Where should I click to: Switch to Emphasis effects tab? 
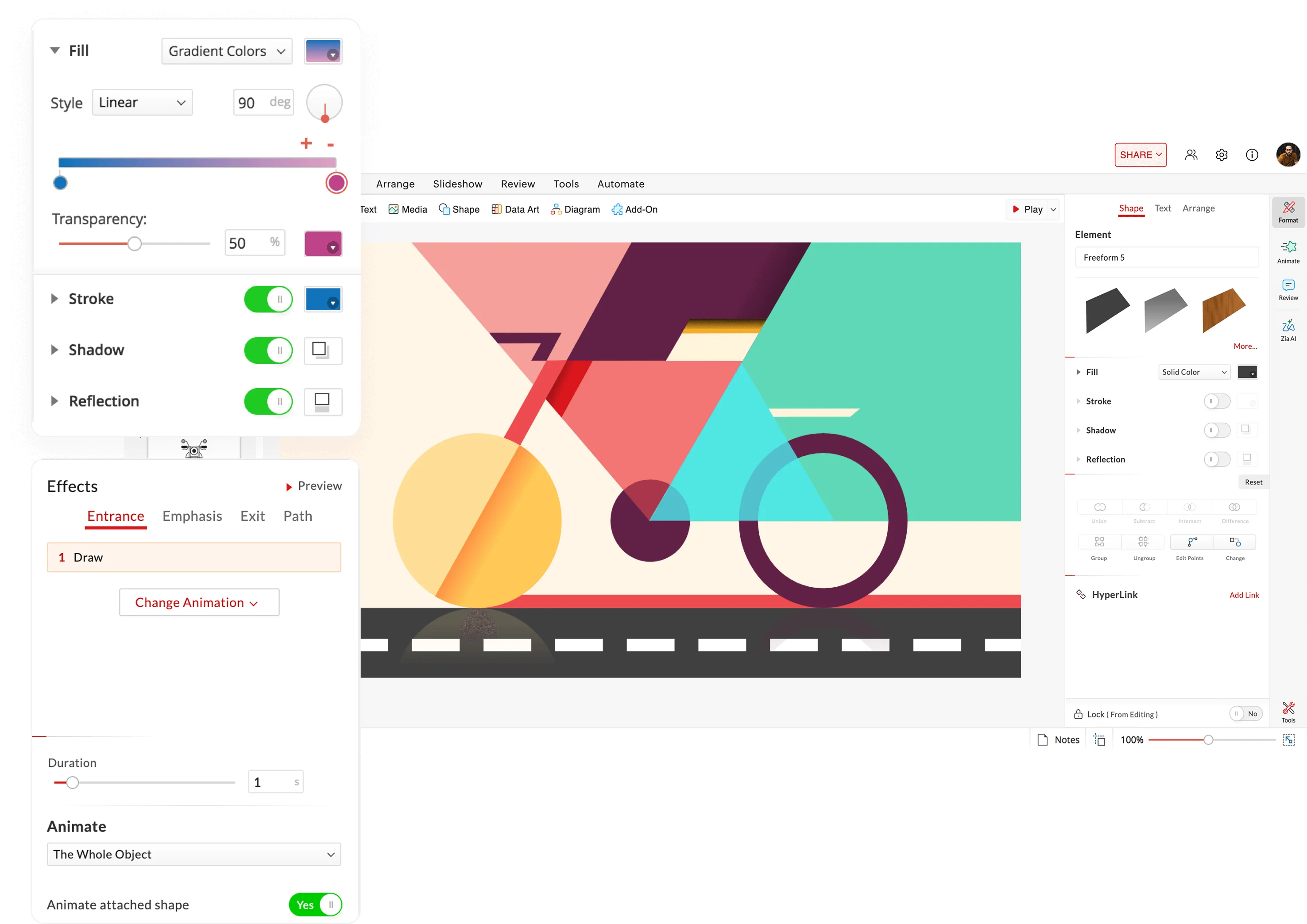[x=193, y=516]
